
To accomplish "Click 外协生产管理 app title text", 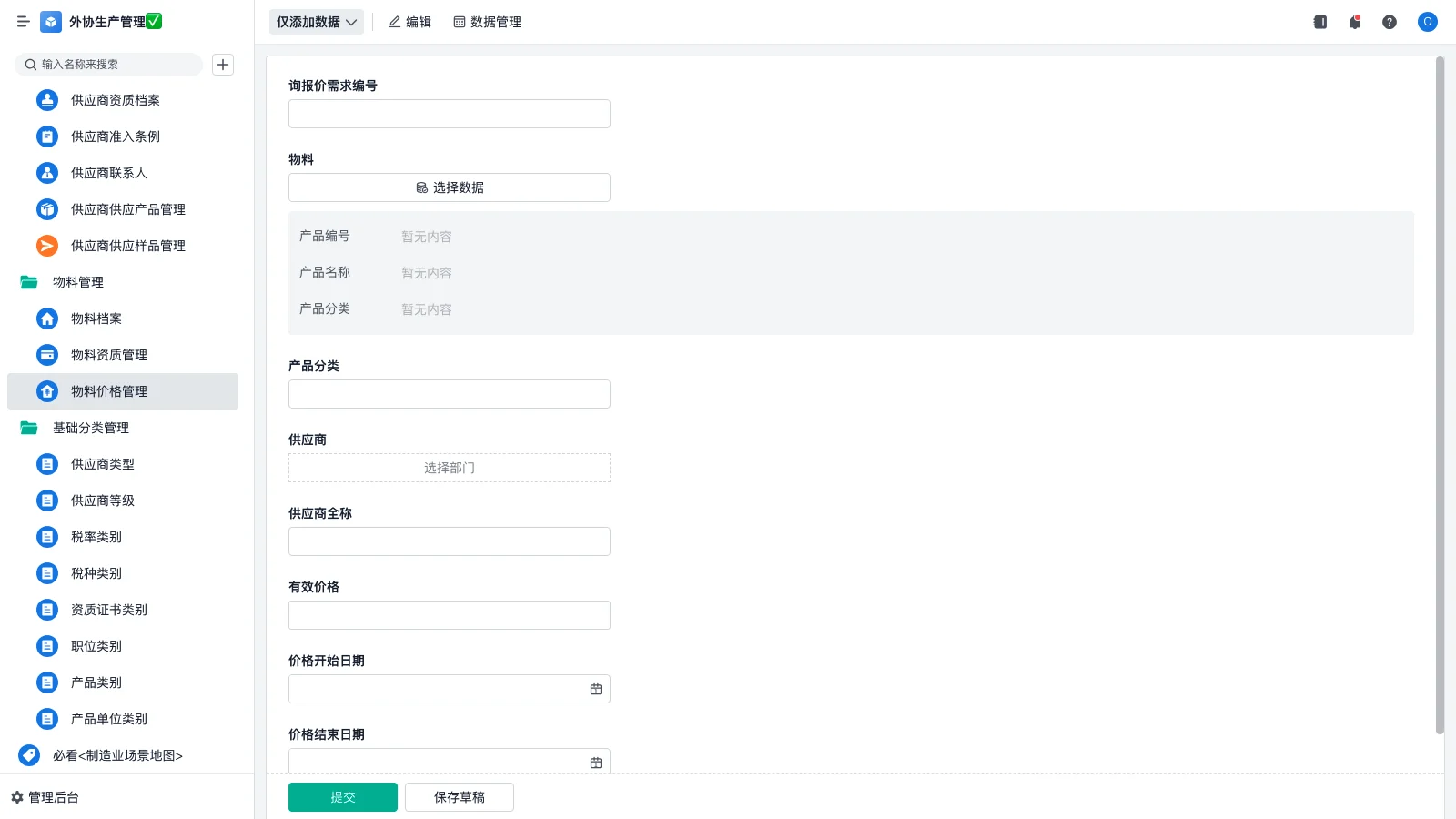I will [107, 22].
